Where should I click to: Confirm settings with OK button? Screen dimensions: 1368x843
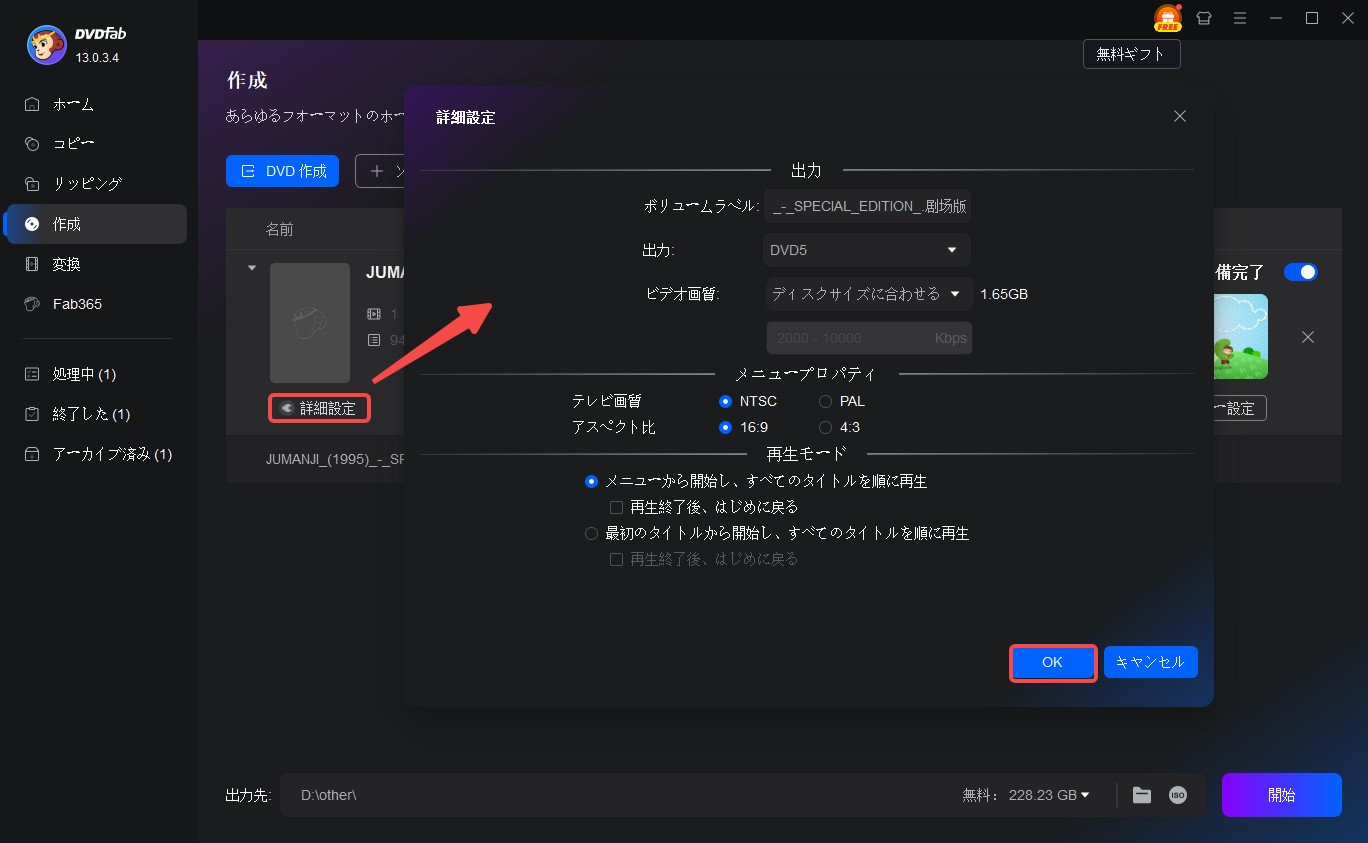click(x=1052, y=662)
